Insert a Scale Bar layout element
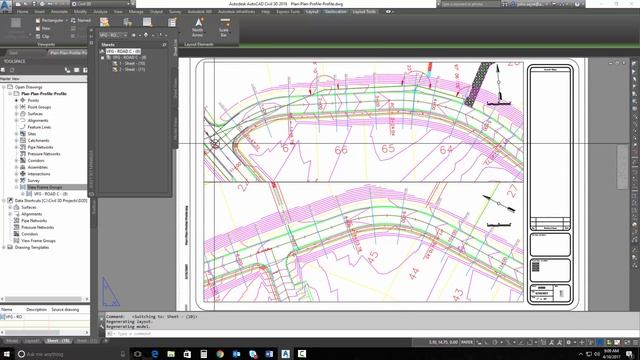 [x=224, y=27]
